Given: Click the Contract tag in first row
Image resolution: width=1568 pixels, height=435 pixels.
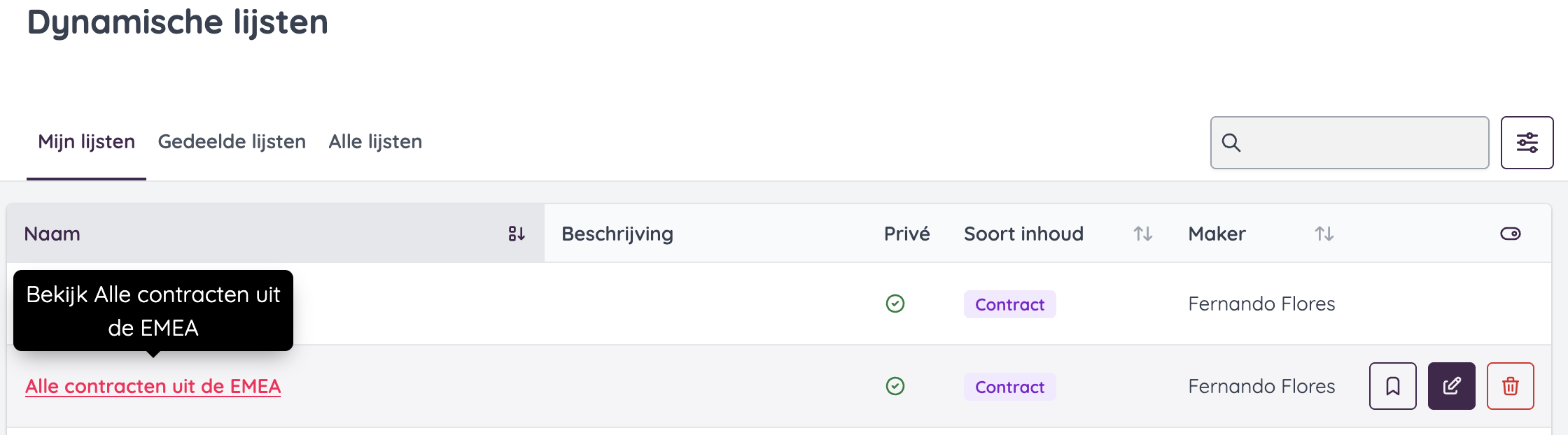Looking at the screenshot, I should (1009, 304).
